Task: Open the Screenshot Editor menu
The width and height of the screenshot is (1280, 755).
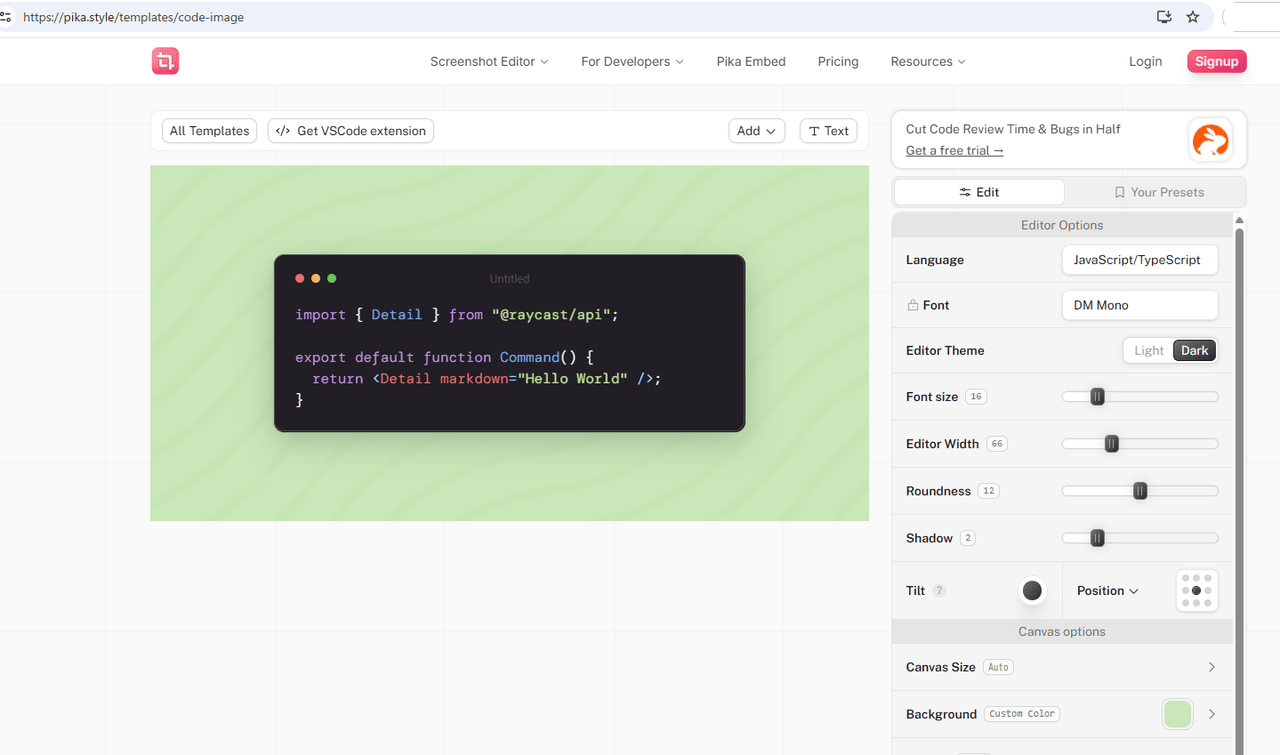Action: click(x=489, y=61)
